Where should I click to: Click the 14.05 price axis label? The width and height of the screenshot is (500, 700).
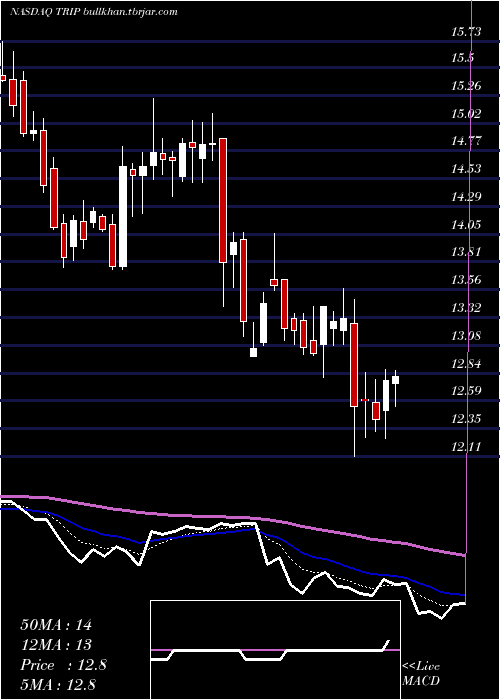tap(467, 224)
